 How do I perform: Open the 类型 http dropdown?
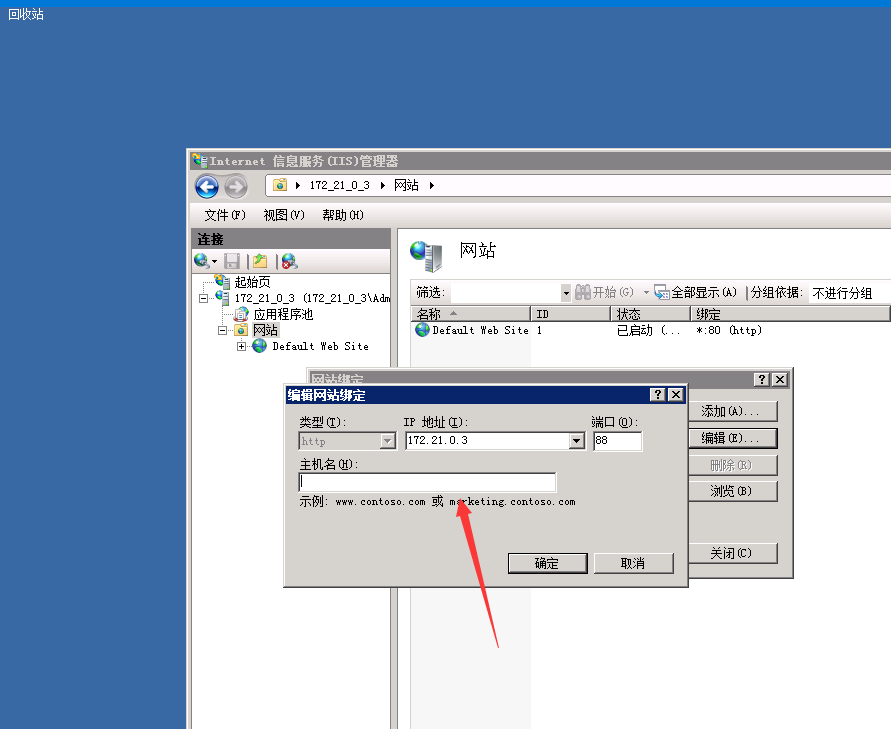pyautogui.click(x=388, y=440)
